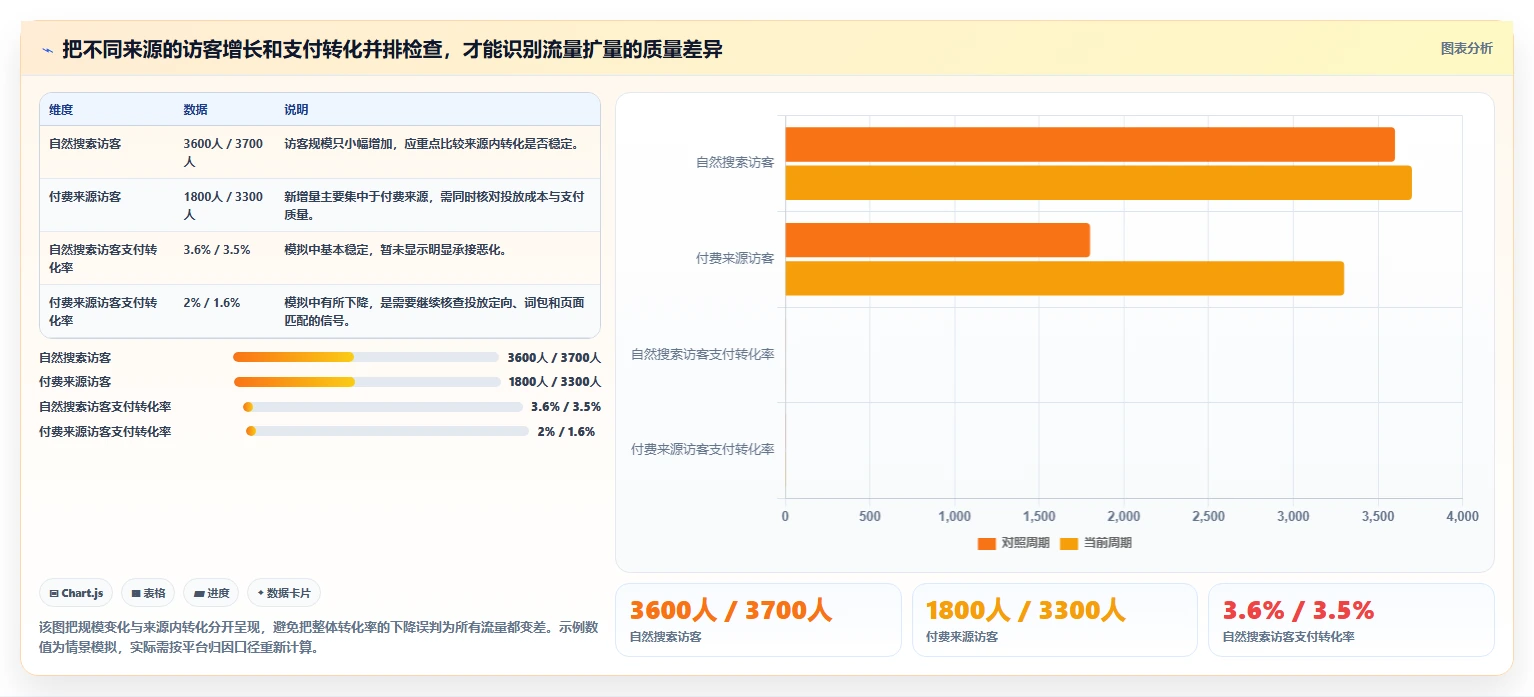This screenshot has height=697, width=1534.
Task: Click the 数据卡片 tag chip
Action: pyautogui.click(x=284, y=593)
